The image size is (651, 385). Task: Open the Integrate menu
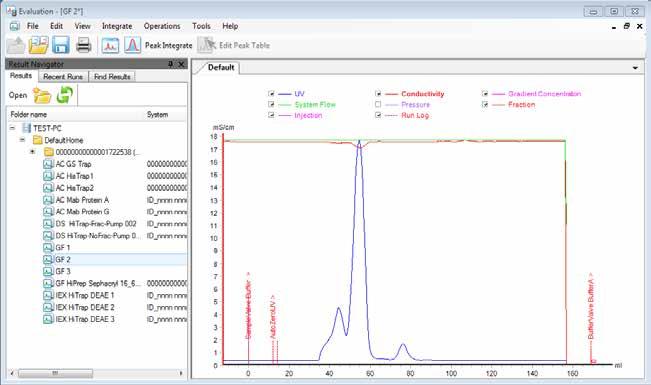coord(117,26)
